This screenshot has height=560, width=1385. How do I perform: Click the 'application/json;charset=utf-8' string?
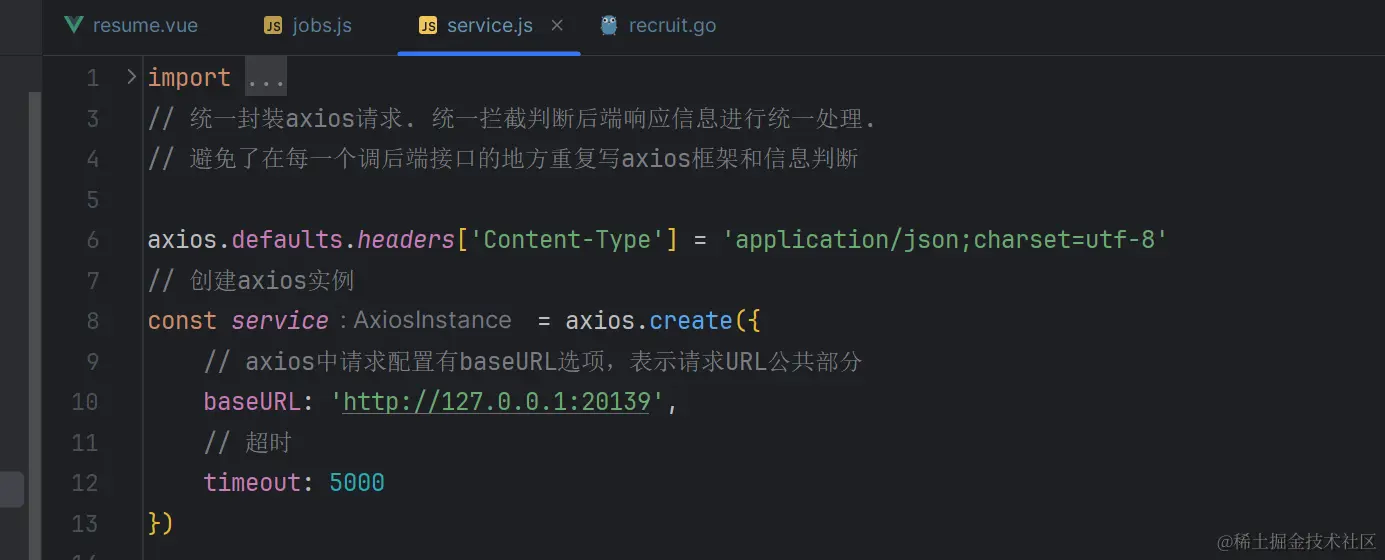click(945, 240)
